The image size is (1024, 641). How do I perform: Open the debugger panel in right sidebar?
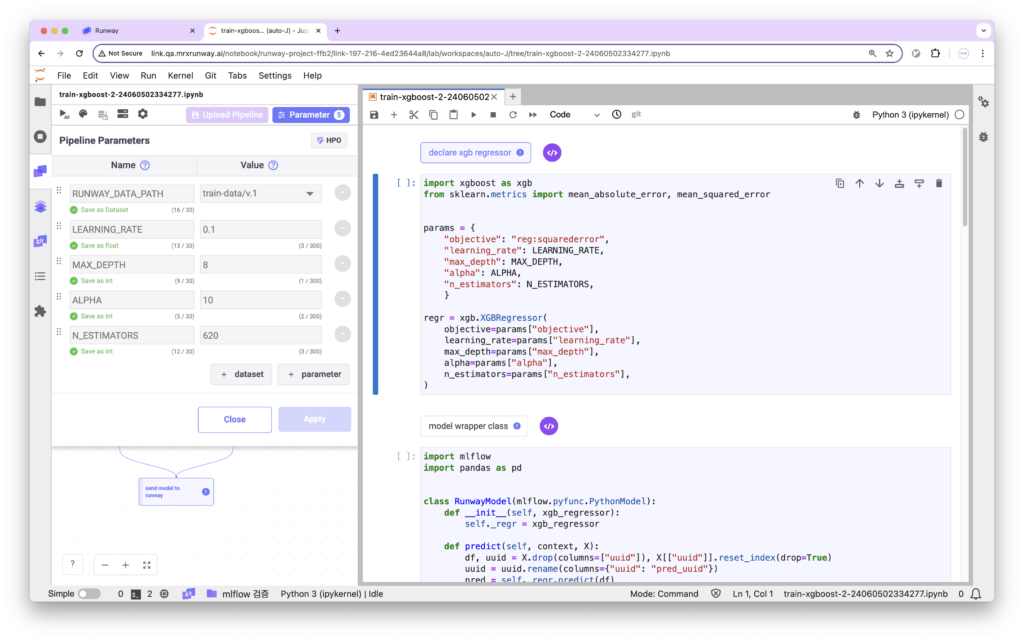pyautogui.click(x=983, y=136)
